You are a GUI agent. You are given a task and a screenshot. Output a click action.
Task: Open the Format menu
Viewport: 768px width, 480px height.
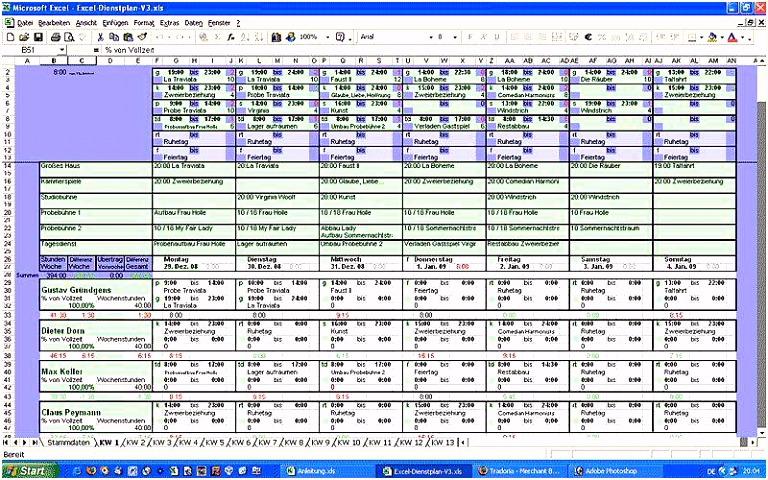pyautogui.click(x=144, y=23)
